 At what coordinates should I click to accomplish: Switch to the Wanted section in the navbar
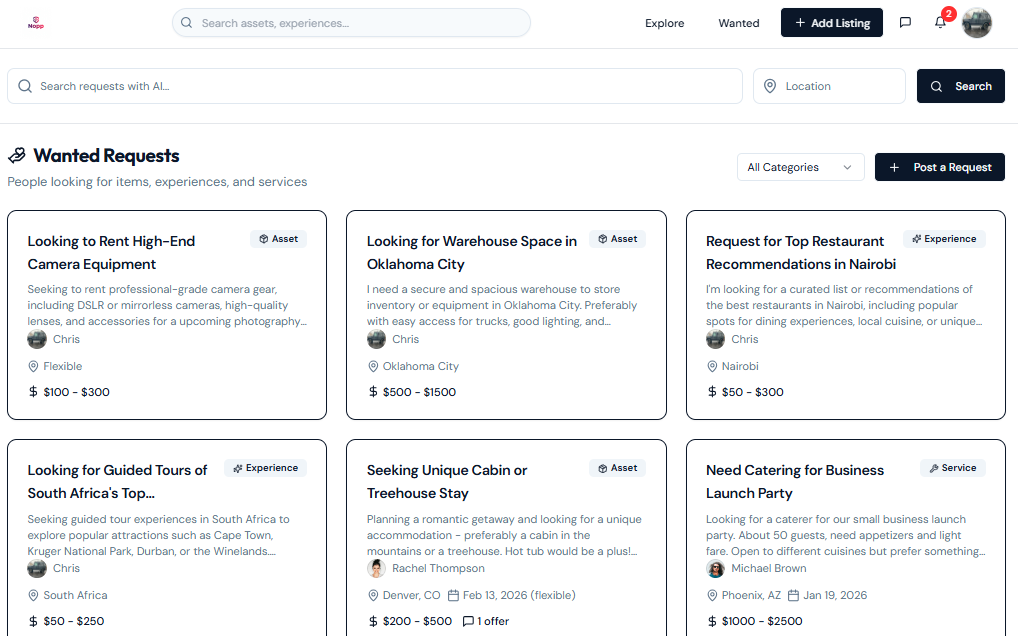739,22
